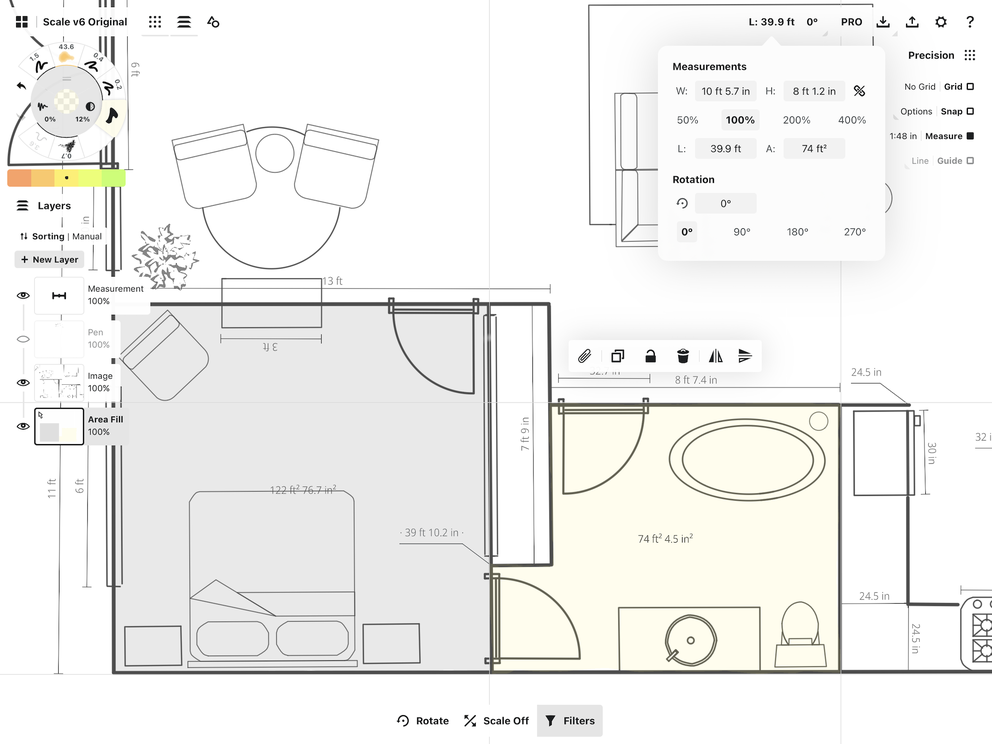Create a new layer with the New Layer button
Image resolution: width=992 pixels, height=744 pixels.
(x=48, y=259)
